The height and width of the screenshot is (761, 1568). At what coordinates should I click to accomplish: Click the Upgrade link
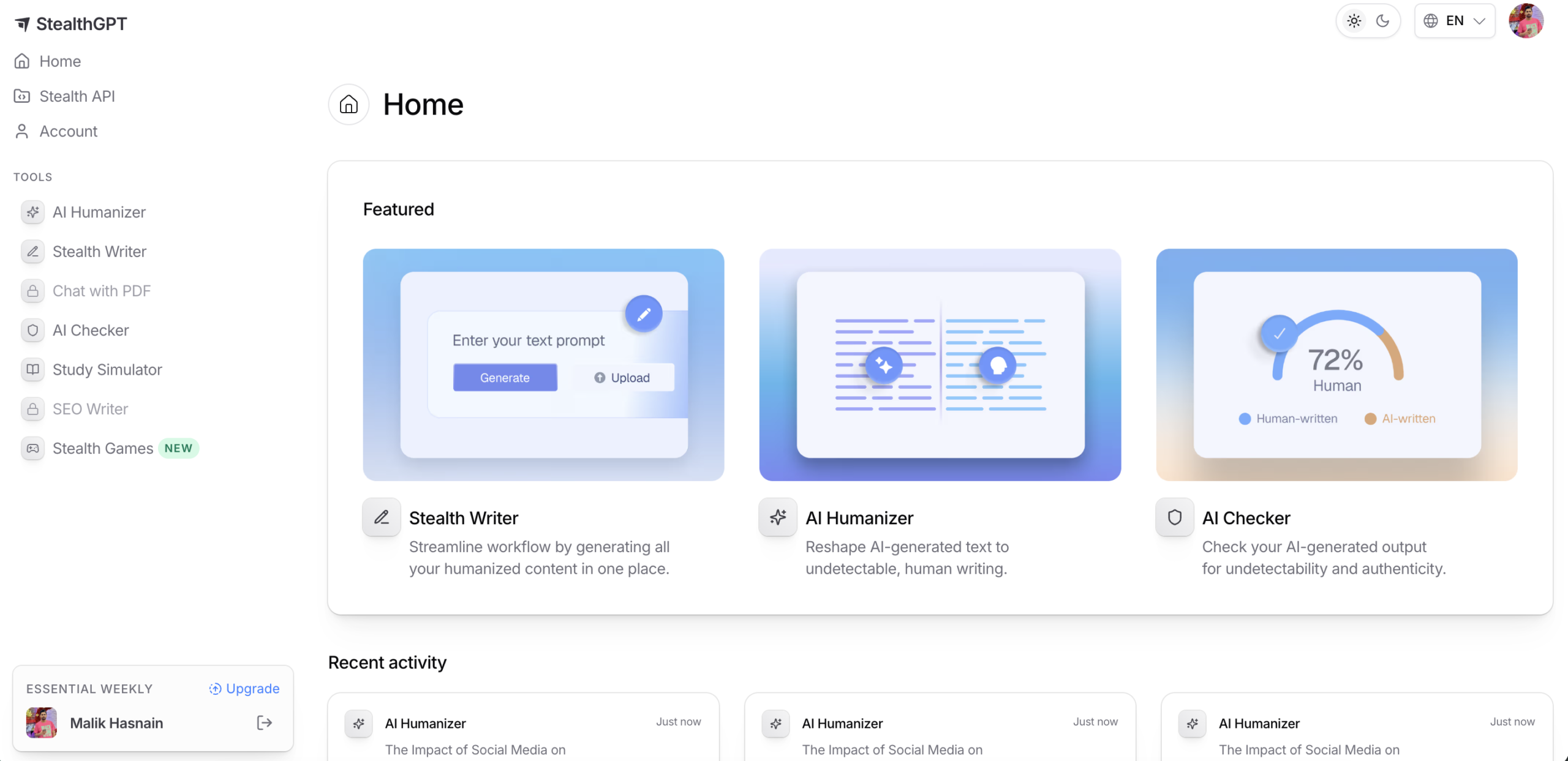(x=244, y=689)
